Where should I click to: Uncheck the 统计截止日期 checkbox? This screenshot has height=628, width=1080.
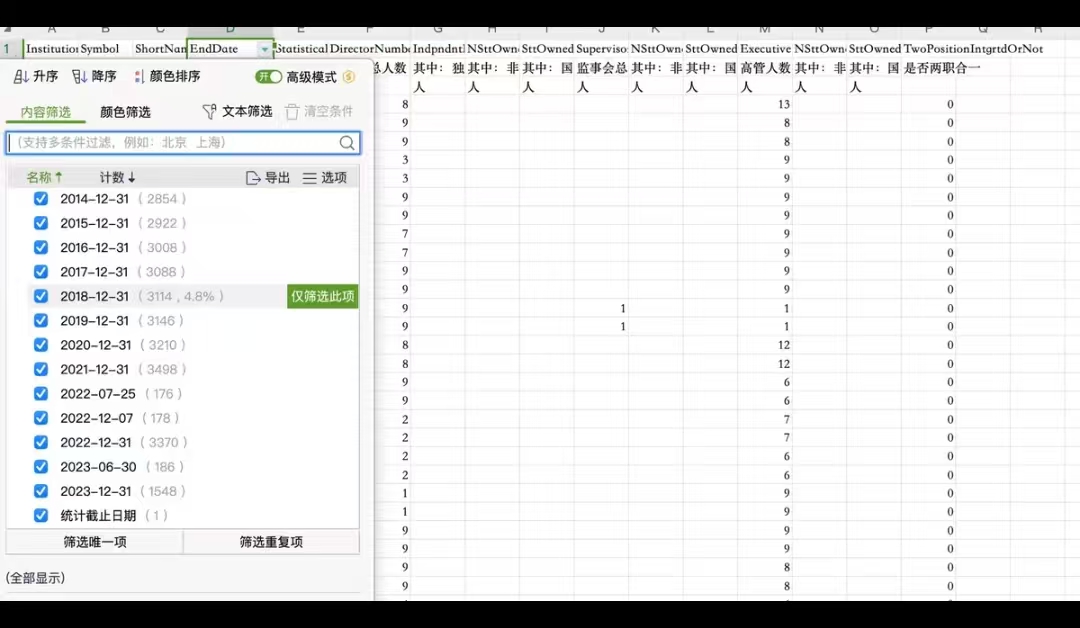(41, 516)
